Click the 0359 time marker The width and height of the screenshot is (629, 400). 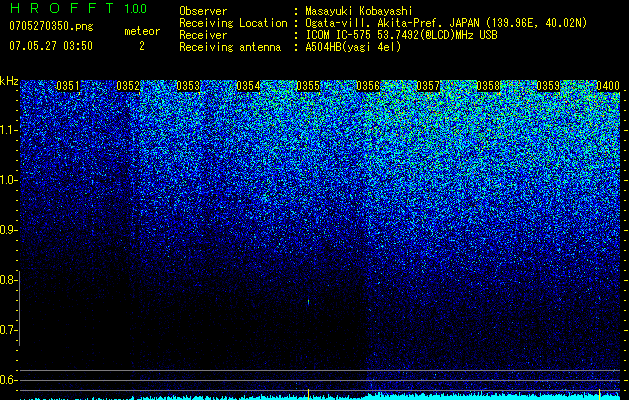[x=548, y=86]
